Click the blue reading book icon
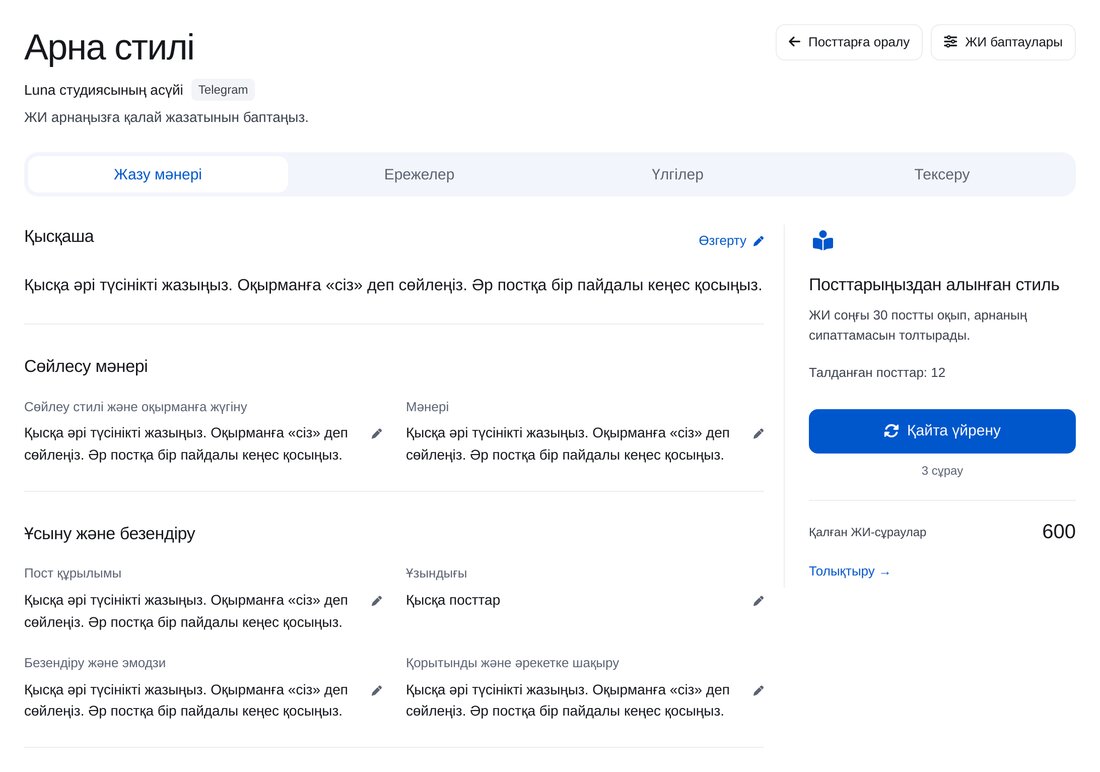Viewport: 1100px width, 772px height. [x=823, y=241]
